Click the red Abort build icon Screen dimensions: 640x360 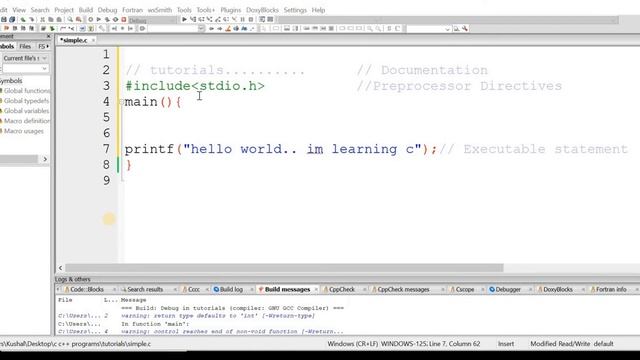(x=124, y=19)
